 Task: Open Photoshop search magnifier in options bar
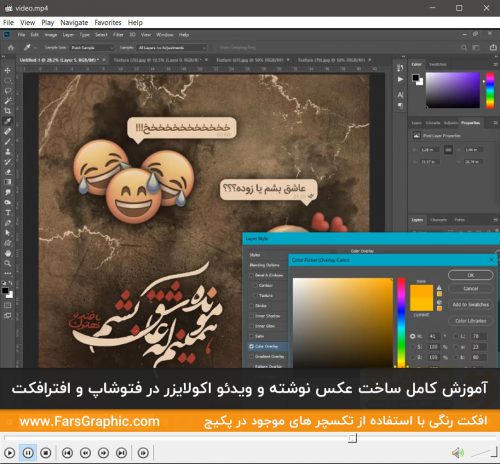click(x=464, y=48)
